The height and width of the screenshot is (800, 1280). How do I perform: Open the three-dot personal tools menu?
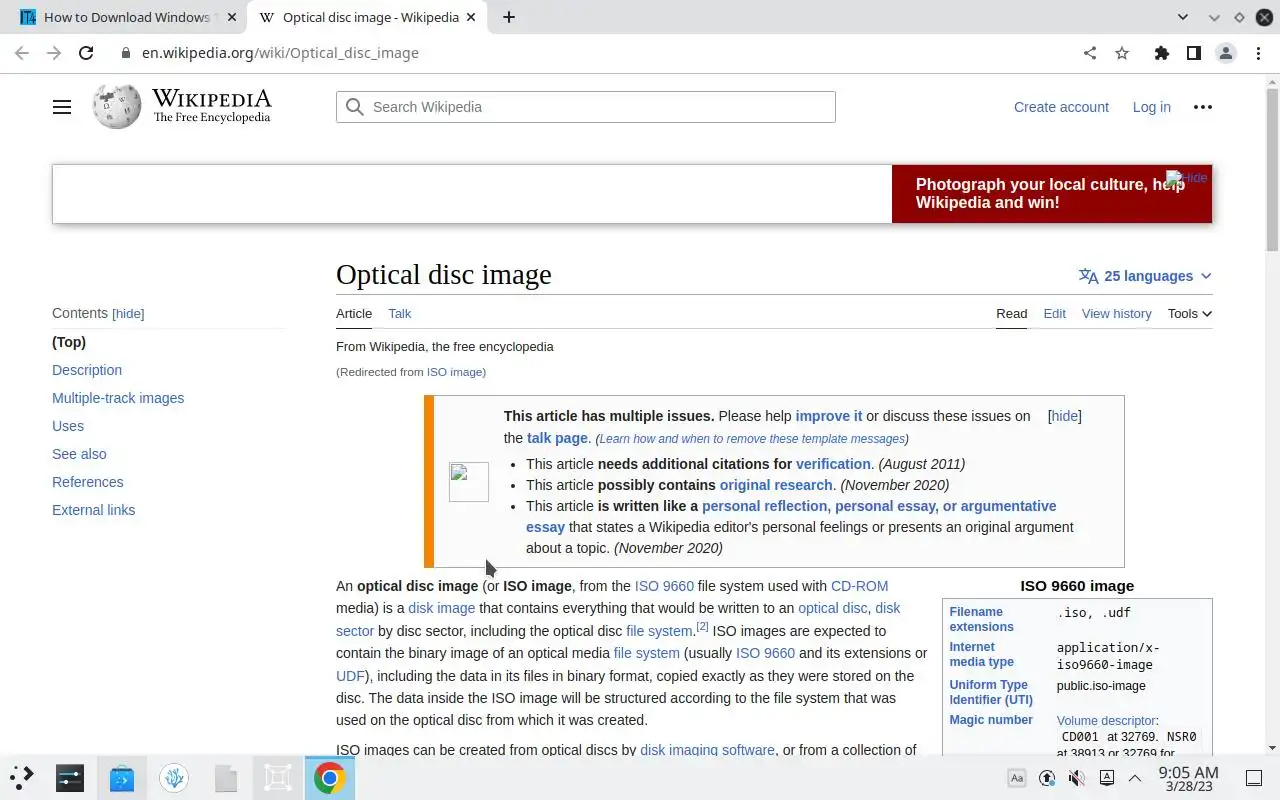1203,107
